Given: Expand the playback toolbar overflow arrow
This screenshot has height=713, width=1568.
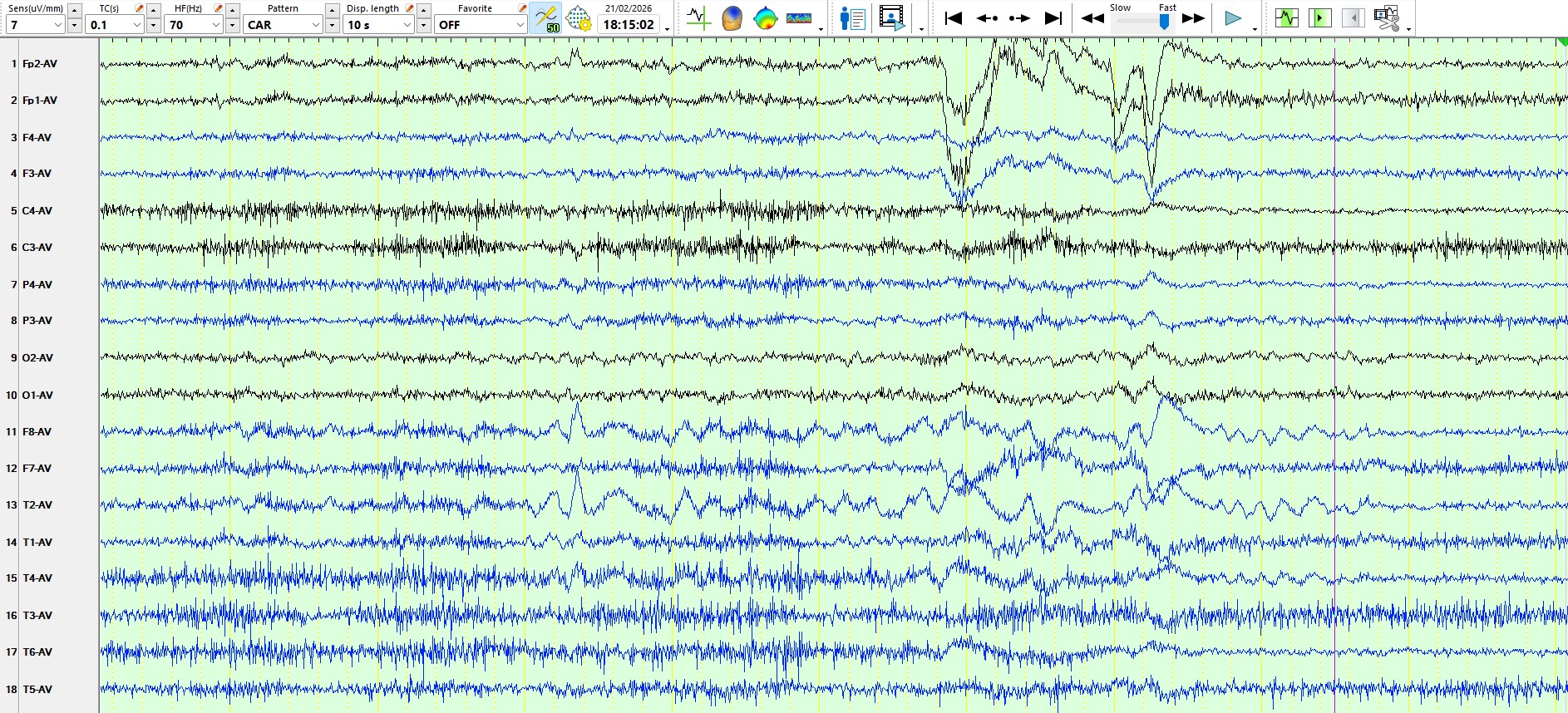Looking at the screenshot, I should pos(1255,29).
